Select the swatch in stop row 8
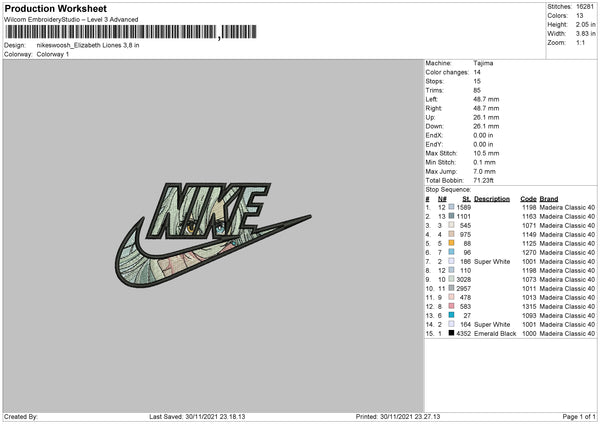This screenshot has width=600, height=424. click(x=452, y=270)
